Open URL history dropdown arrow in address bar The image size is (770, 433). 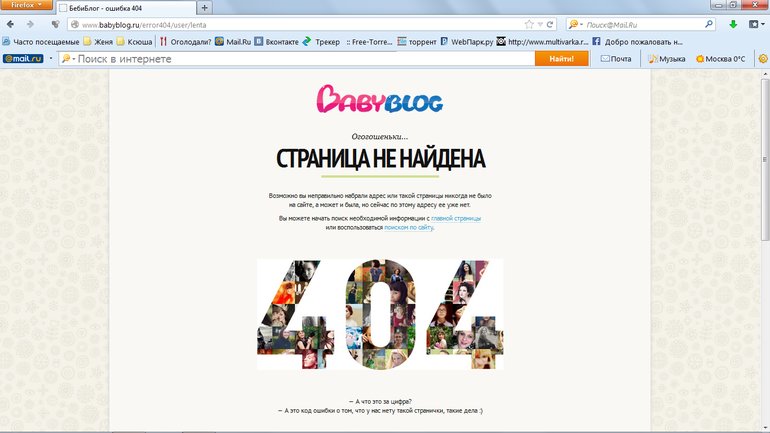pos(540,25)
